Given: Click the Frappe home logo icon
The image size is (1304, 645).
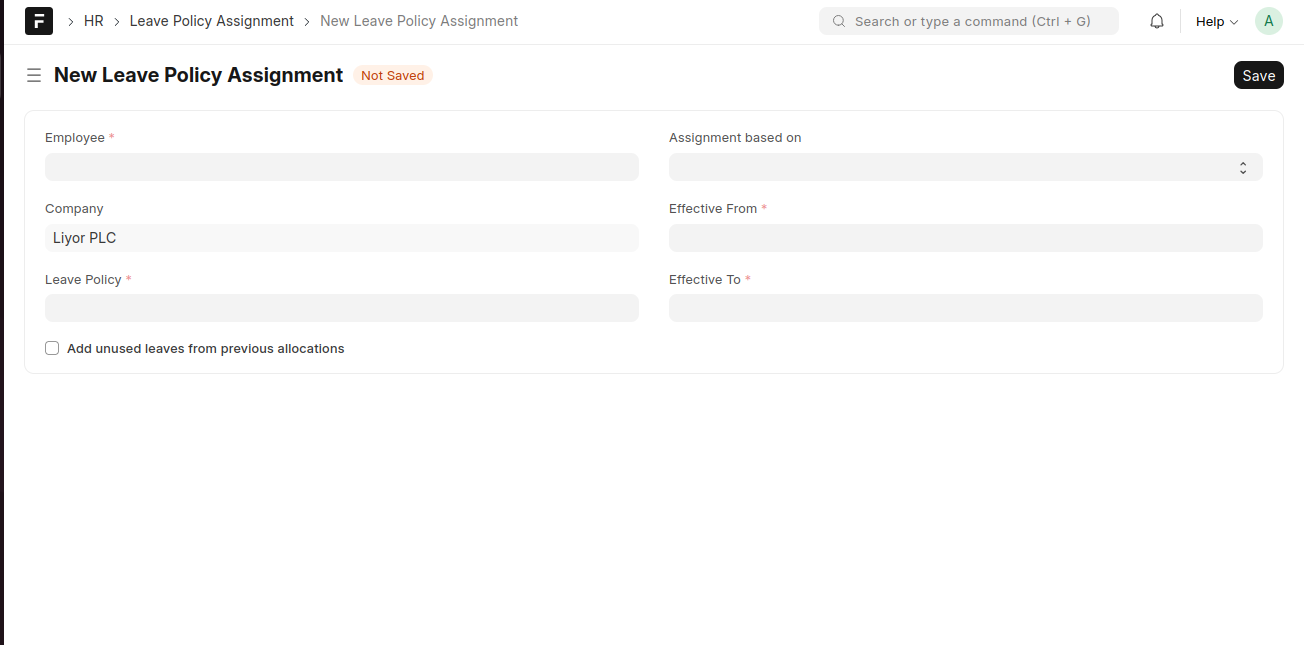Looking at the screenshot, I should 38,21.
